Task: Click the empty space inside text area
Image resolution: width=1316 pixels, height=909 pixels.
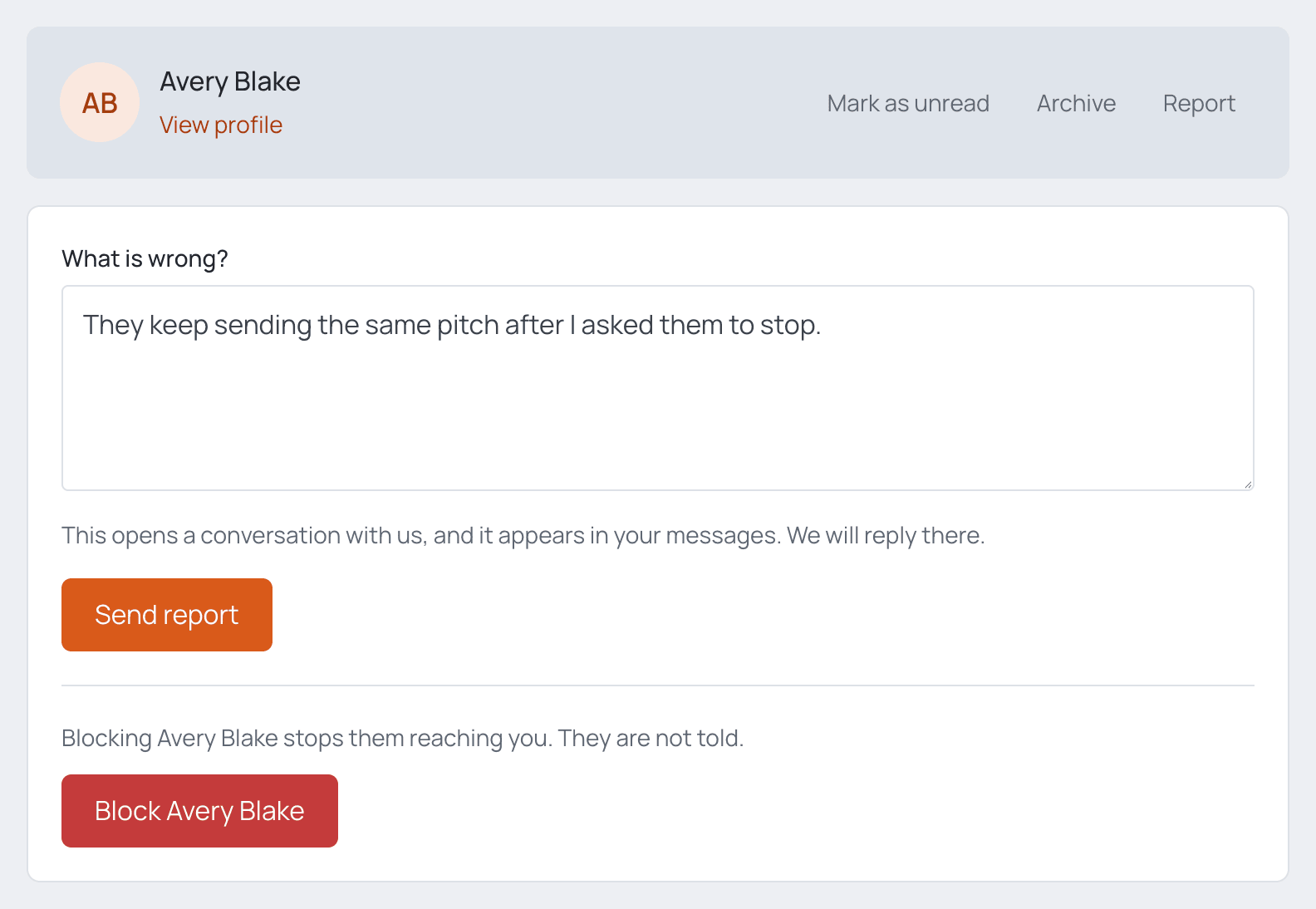Action: (658, 415)
